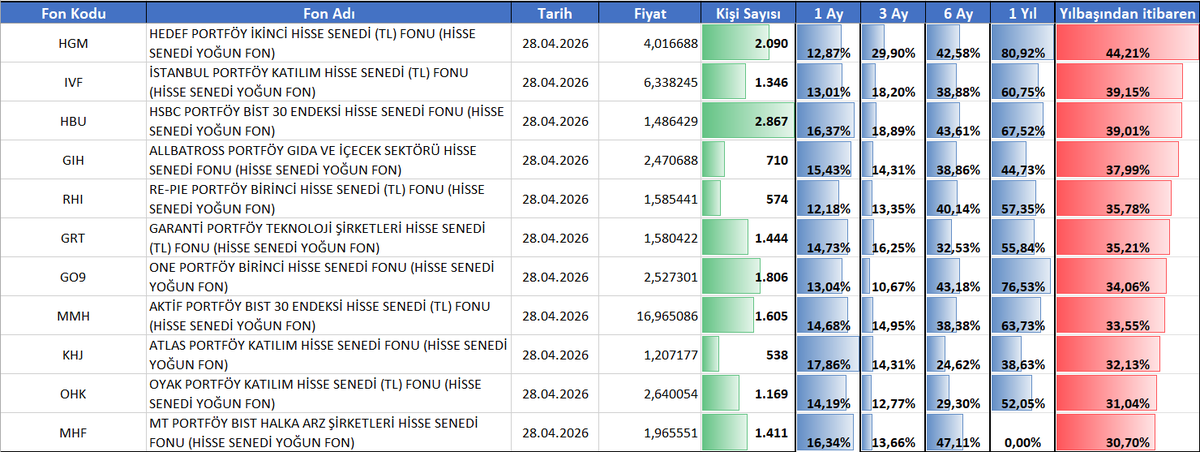Select price cell 6,338245
Screen dimensions: 1200x452
[650, 82]
